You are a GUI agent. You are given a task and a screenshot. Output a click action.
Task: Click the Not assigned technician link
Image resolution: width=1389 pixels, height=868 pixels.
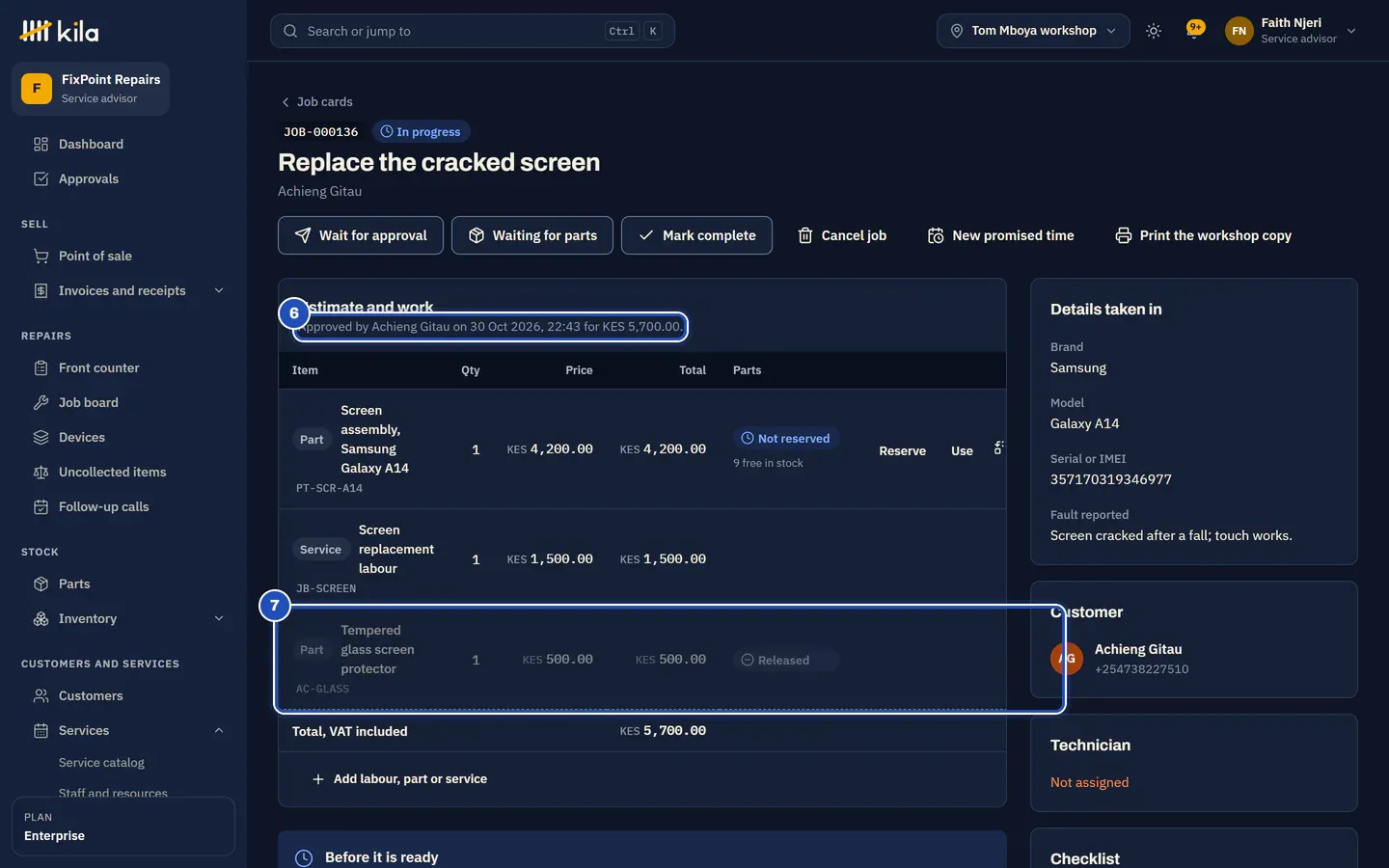1089,782
